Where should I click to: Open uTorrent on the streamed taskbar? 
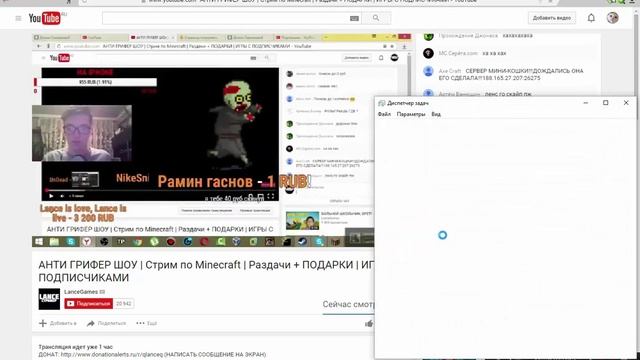[x=154, y=242]
